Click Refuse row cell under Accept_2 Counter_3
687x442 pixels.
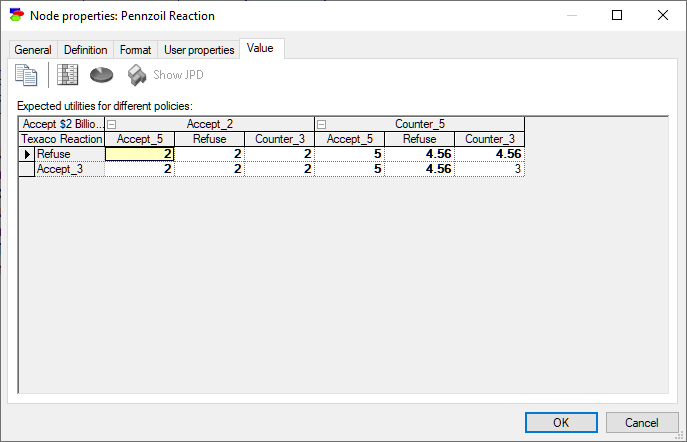[280, 154]
